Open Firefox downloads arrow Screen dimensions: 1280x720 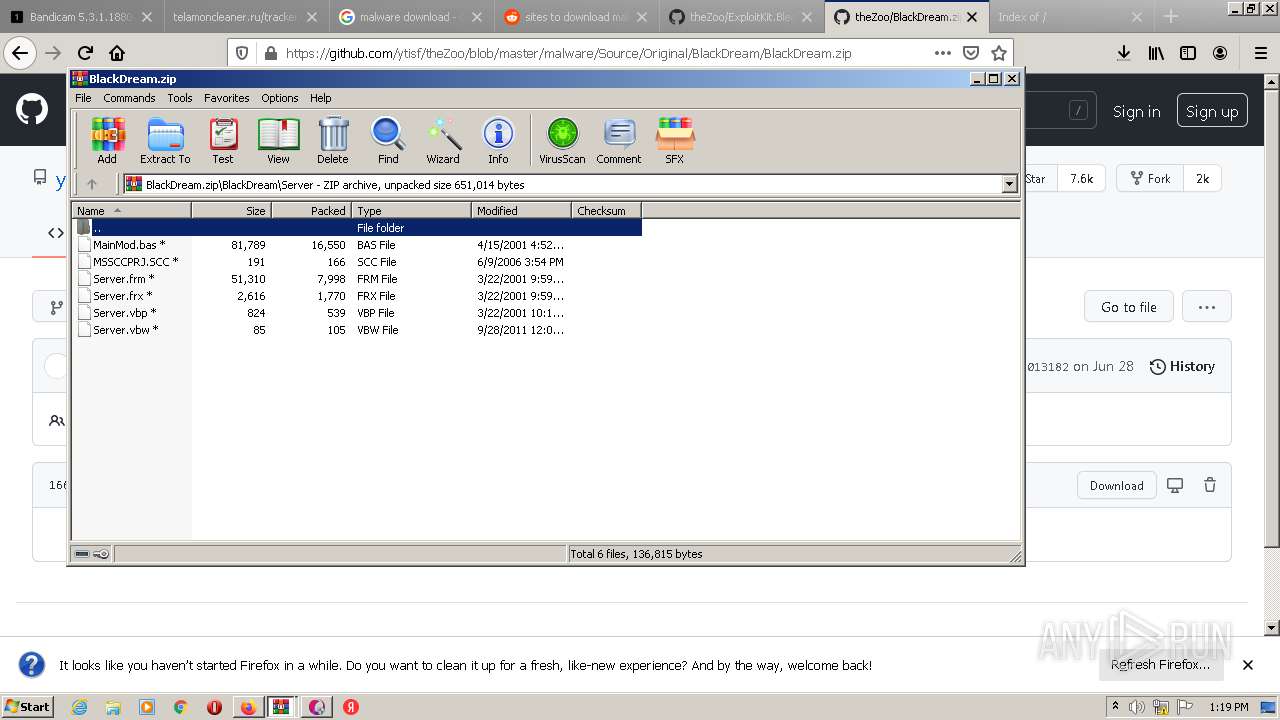1124,53
